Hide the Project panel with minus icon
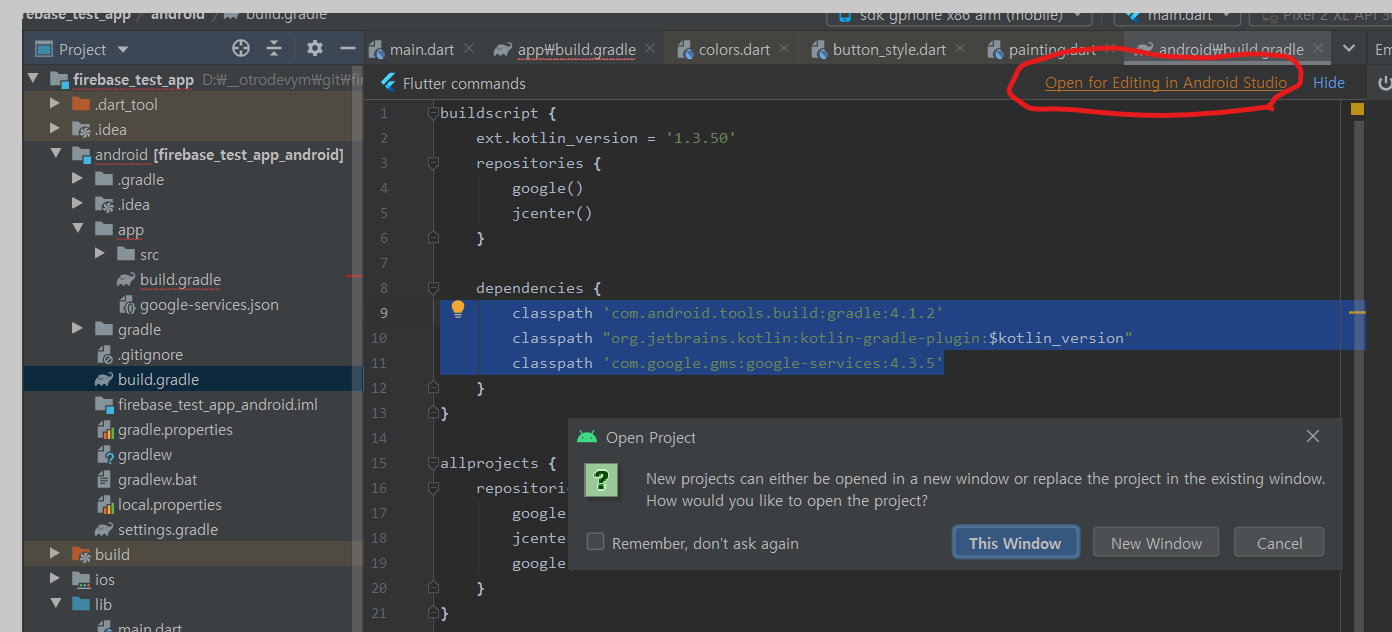This screenshot has height=632, width=1392. [x=348, y=49]
